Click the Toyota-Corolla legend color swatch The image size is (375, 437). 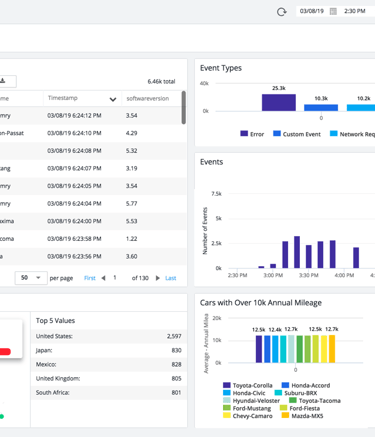[227, 385]
